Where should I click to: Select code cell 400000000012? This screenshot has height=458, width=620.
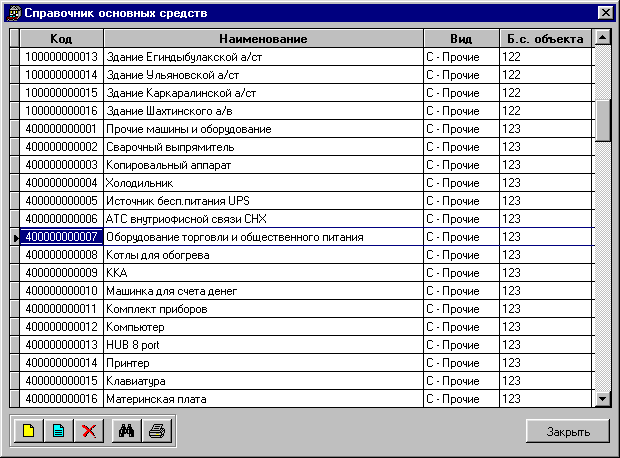tap(61, 327)
